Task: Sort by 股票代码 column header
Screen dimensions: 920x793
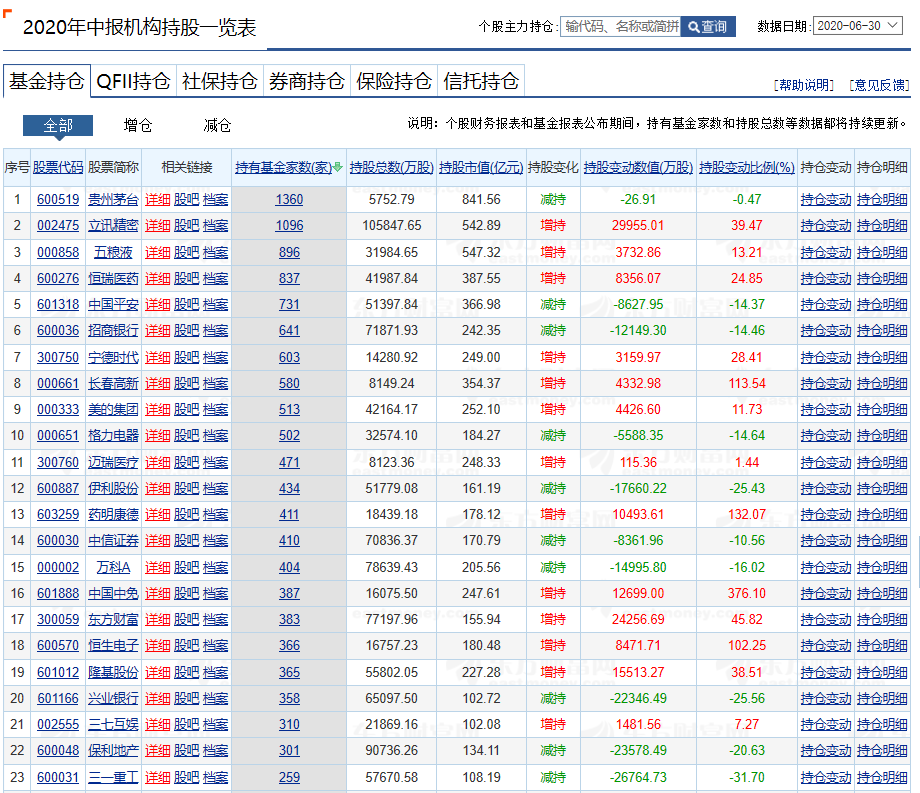Action: 58,168
